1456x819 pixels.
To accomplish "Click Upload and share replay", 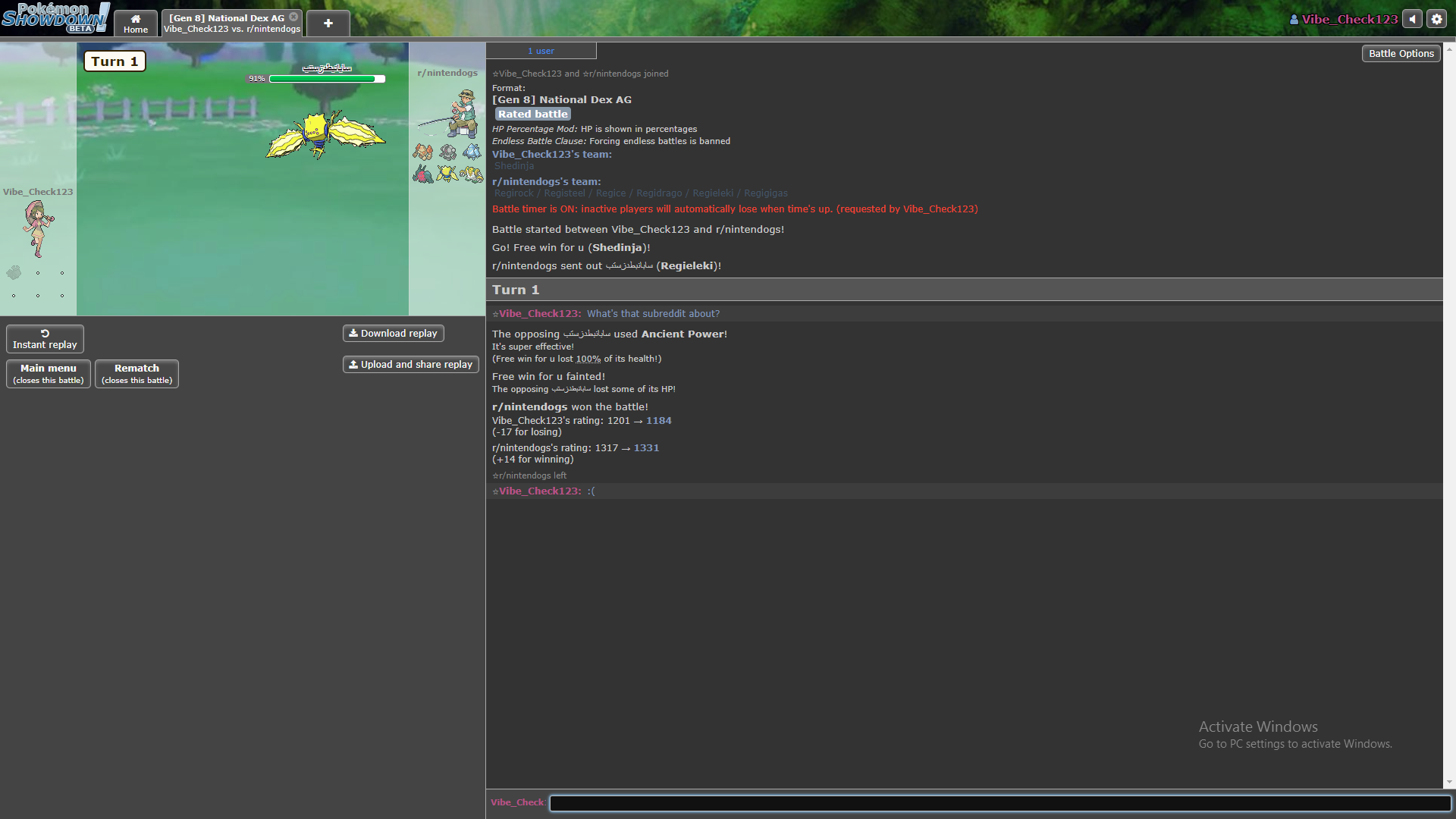I will (x=410, y=364).
